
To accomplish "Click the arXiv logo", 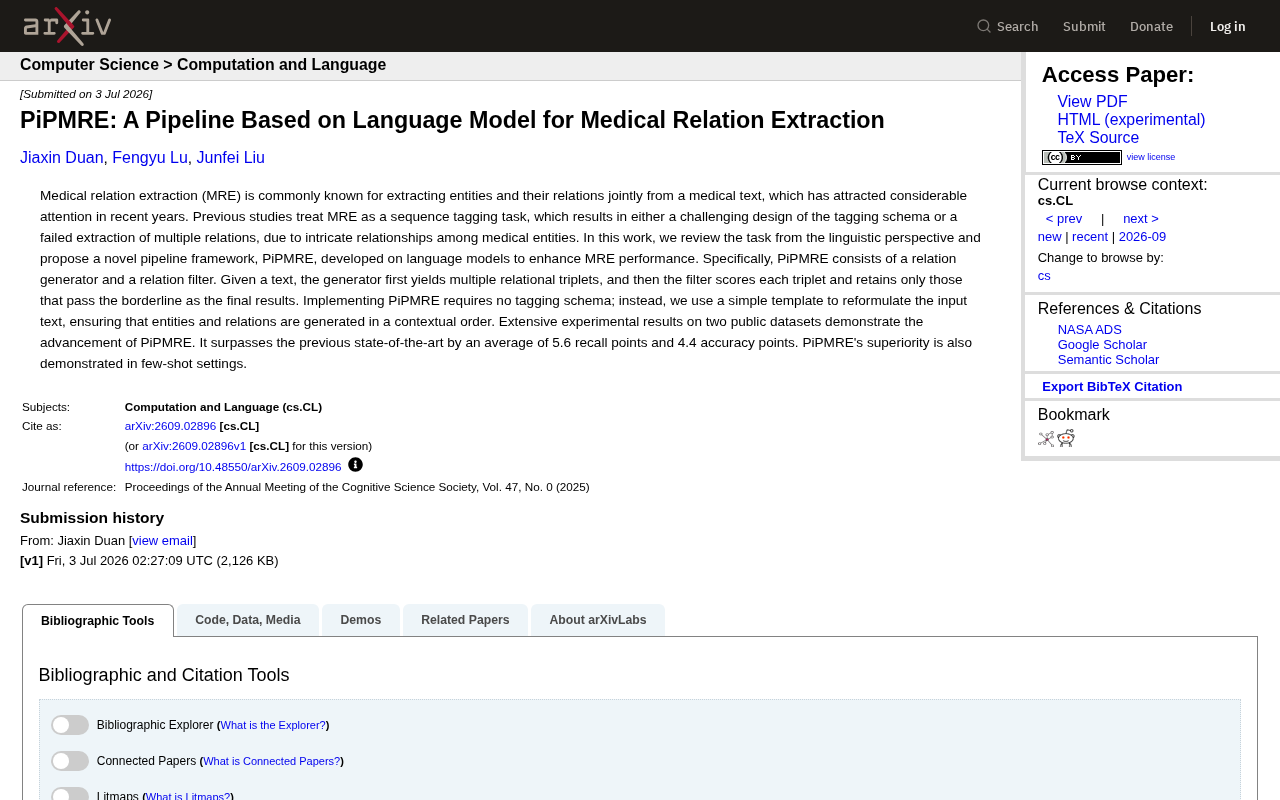I will (x=67, y=26).
